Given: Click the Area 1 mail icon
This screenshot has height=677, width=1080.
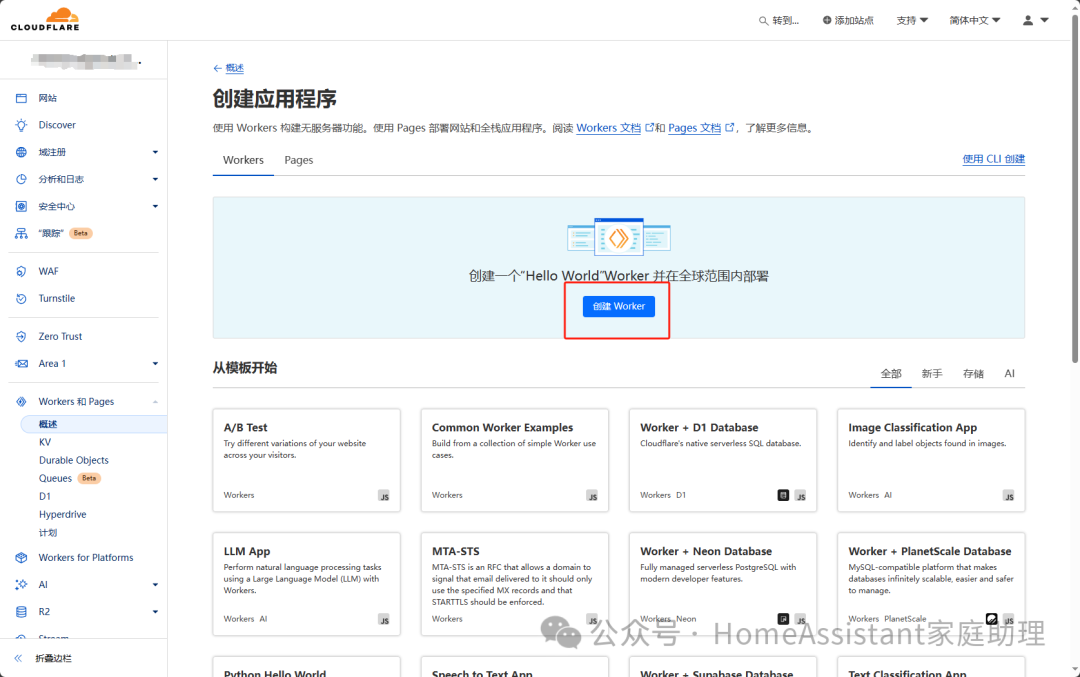Looking at the screenshot, I should [21, 364].
